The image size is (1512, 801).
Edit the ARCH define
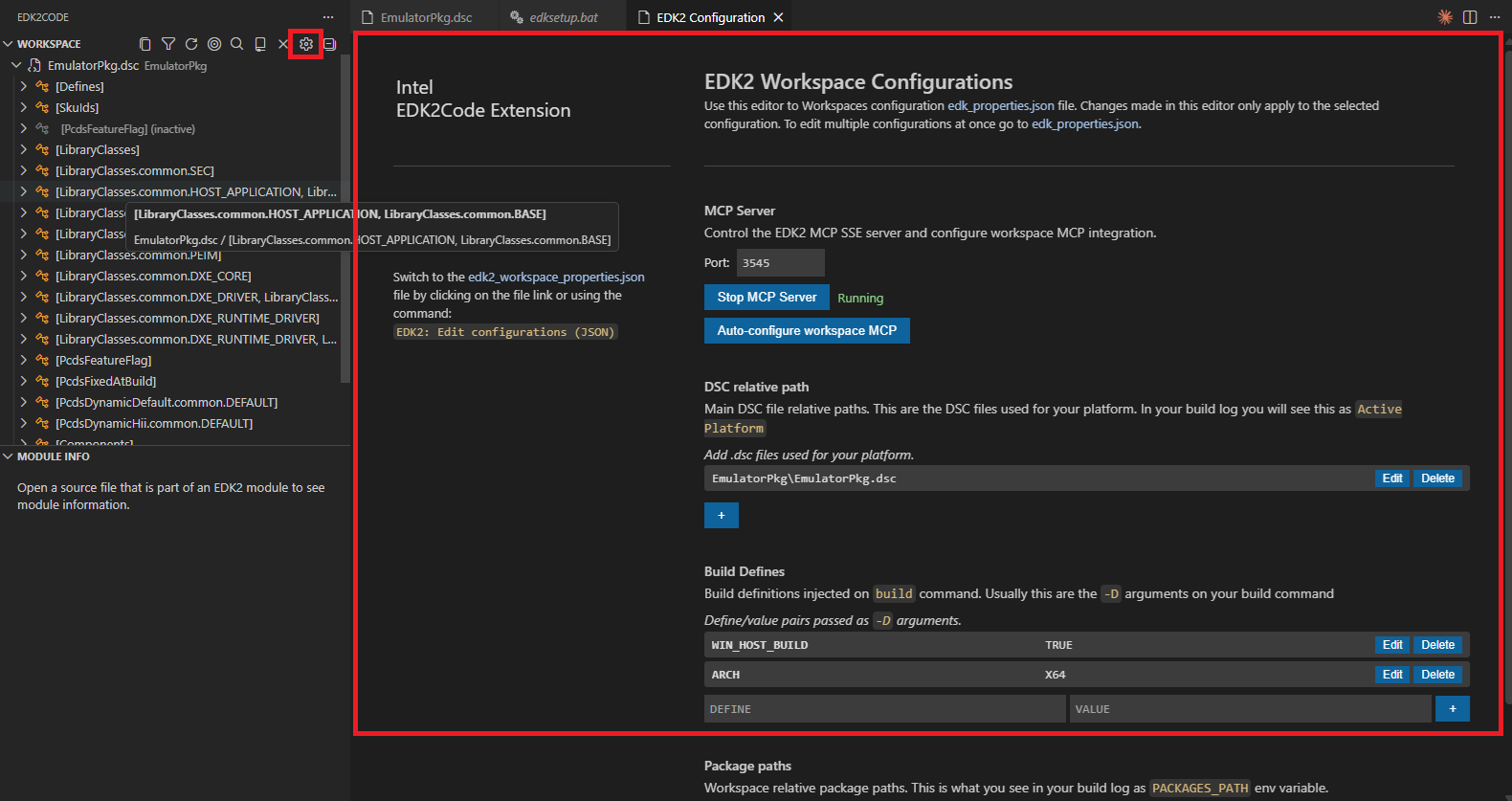(1392, 675)
